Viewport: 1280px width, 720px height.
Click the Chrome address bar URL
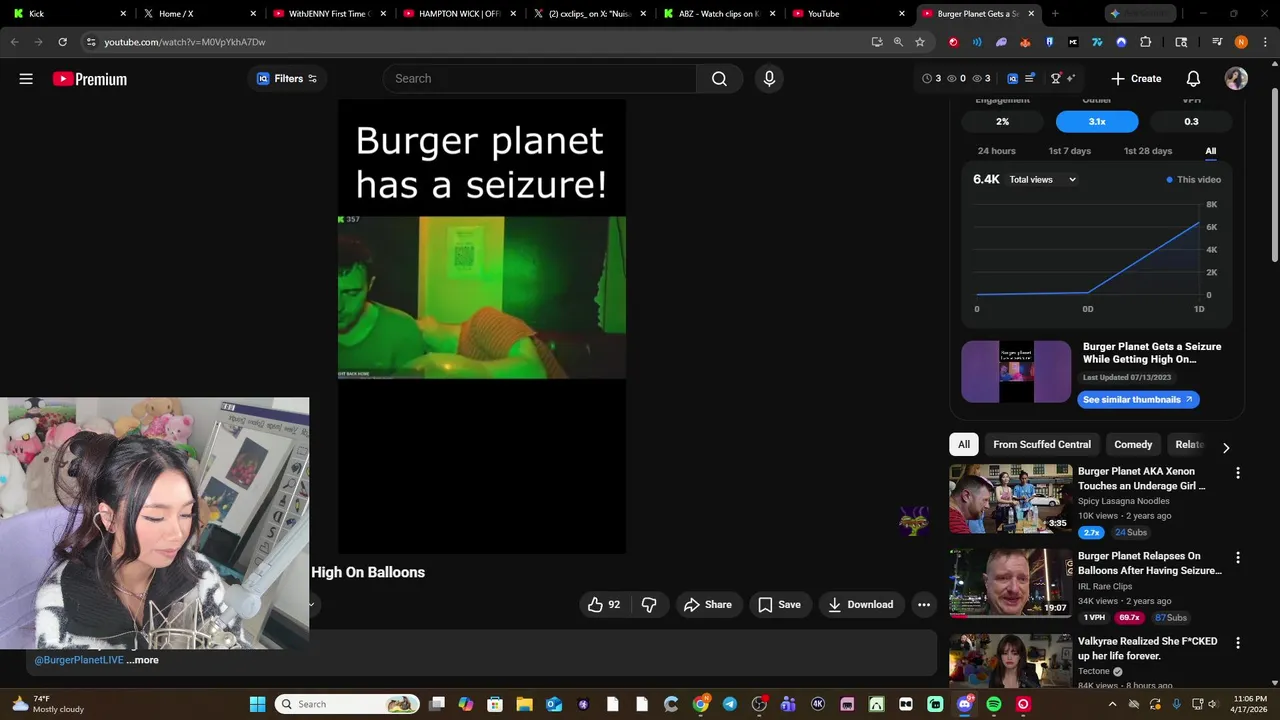(x=185, y=42)
